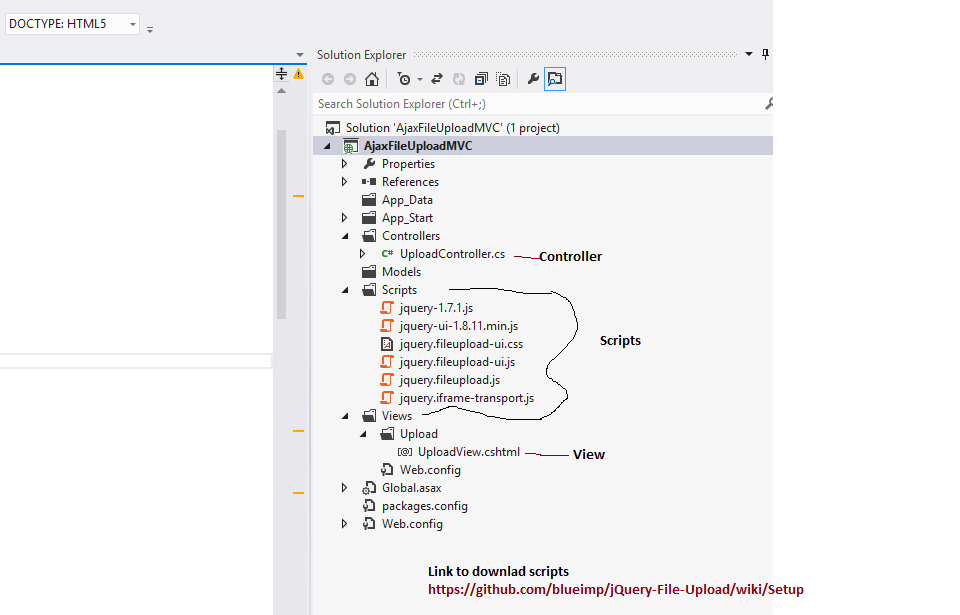
Task: Expand the Global.asax node
Action: click(345, 488)
